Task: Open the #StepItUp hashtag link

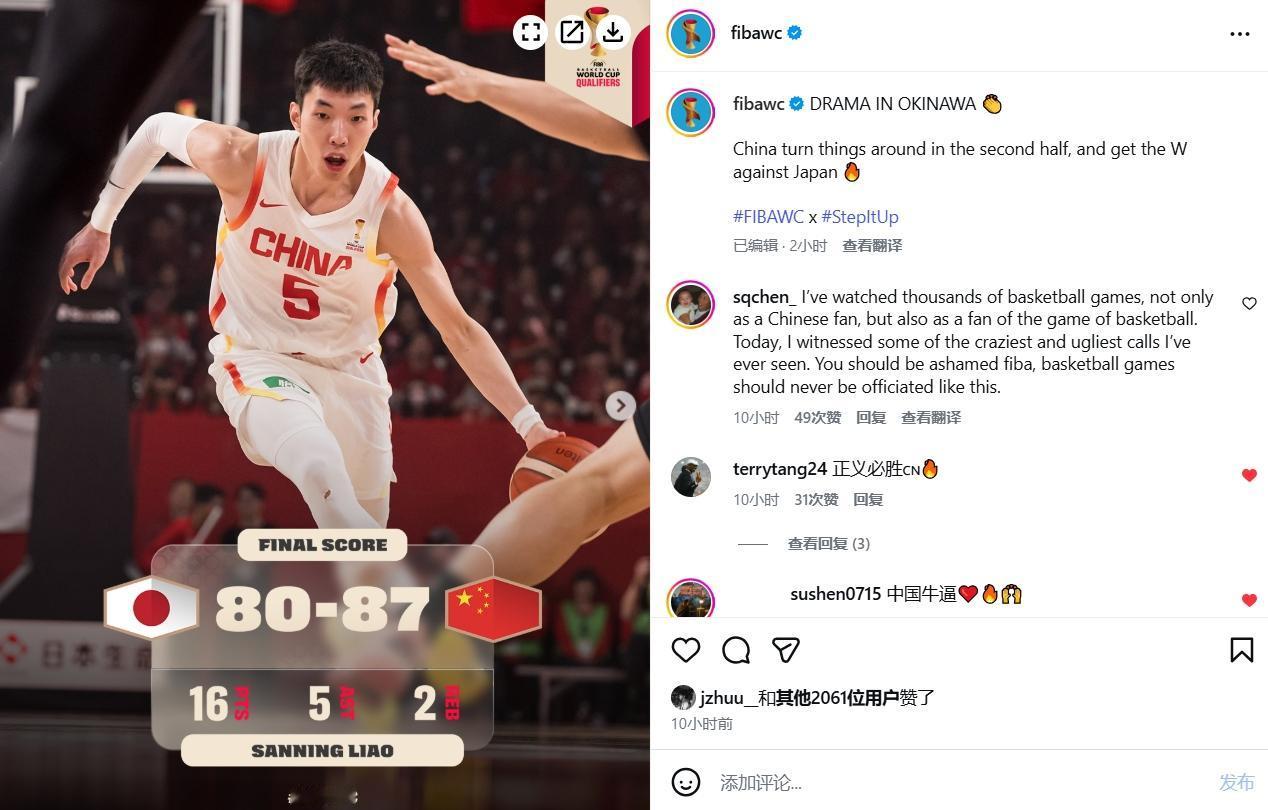Action: [x=860, y=216]
